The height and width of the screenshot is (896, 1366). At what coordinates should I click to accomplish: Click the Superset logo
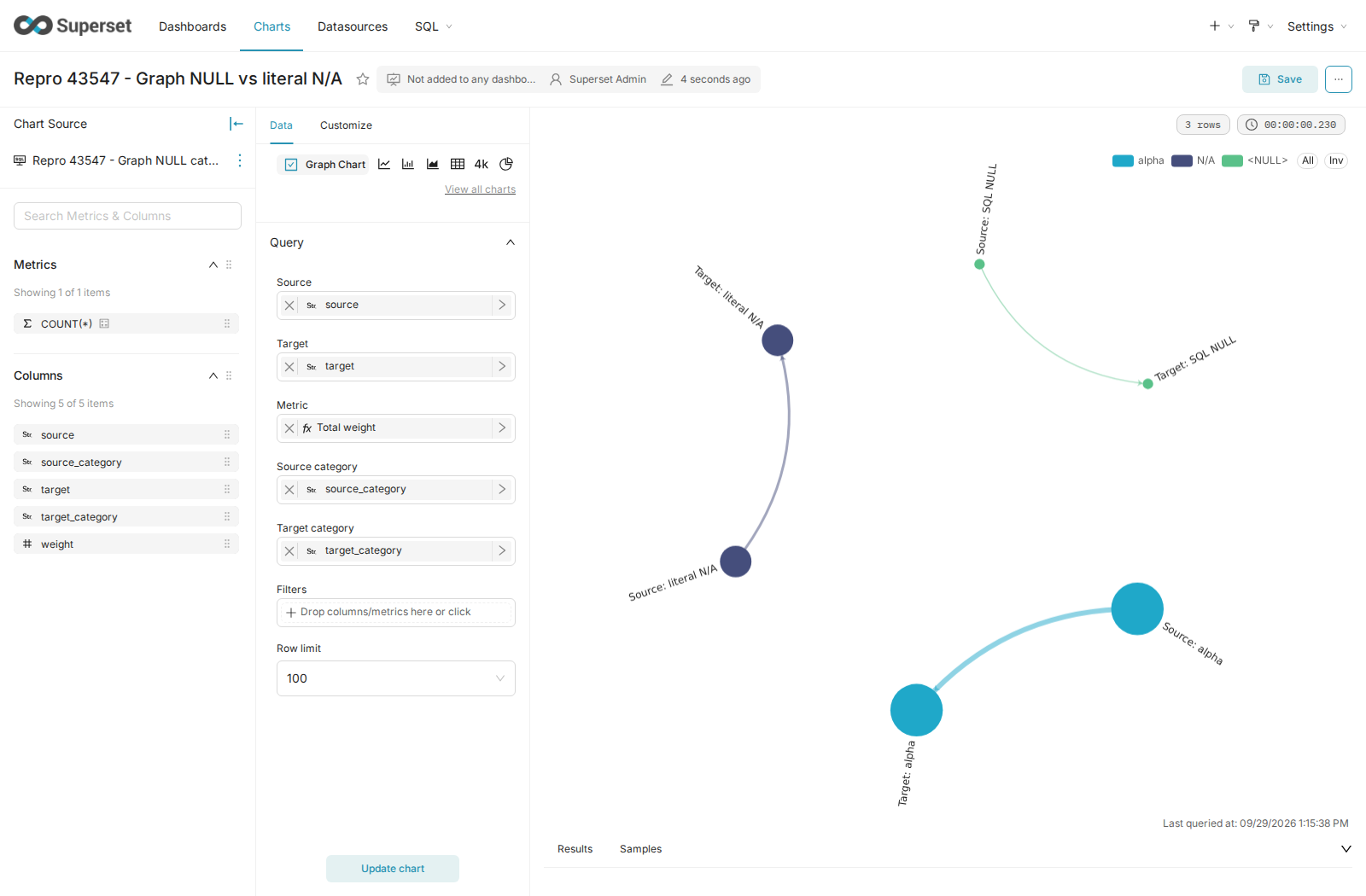click(x=73, y=26)
